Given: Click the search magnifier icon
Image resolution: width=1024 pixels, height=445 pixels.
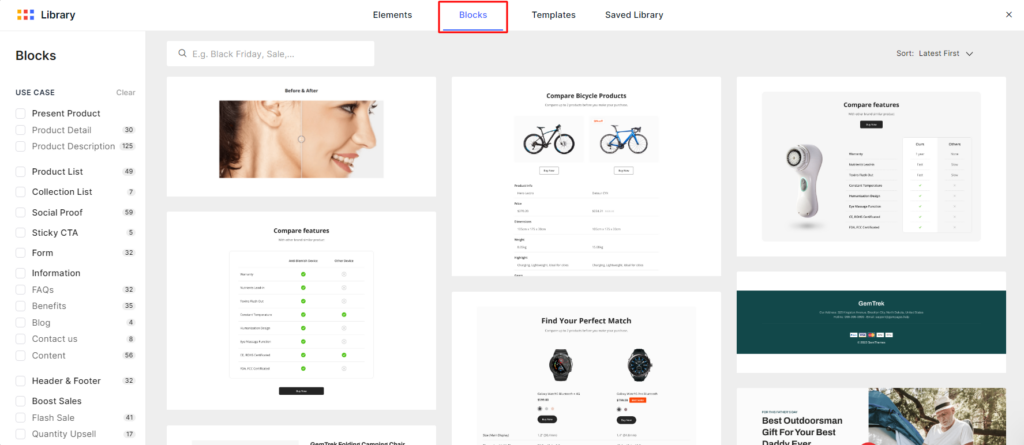Looking at the screenshot, I should click(x=182, y=54).
